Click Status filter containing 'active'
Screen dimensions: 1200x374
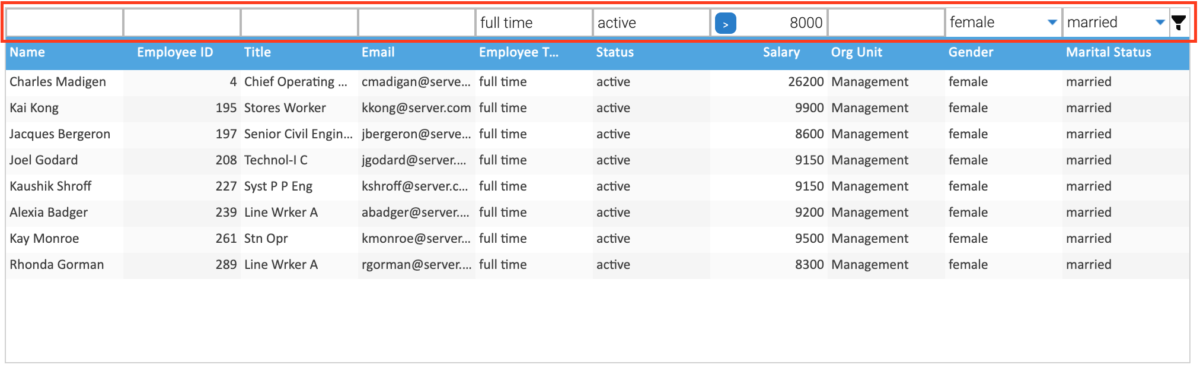[x=652, y=22]
